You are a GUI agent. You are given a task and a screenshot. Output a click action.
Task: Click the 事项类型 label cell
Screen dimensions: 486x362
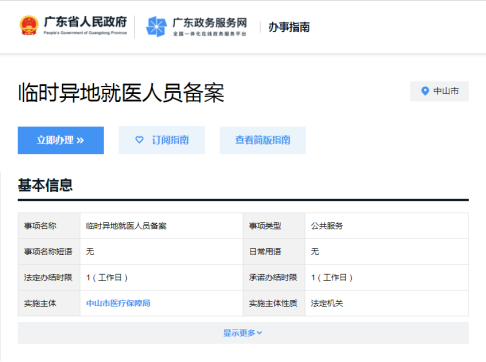point(274,226)
